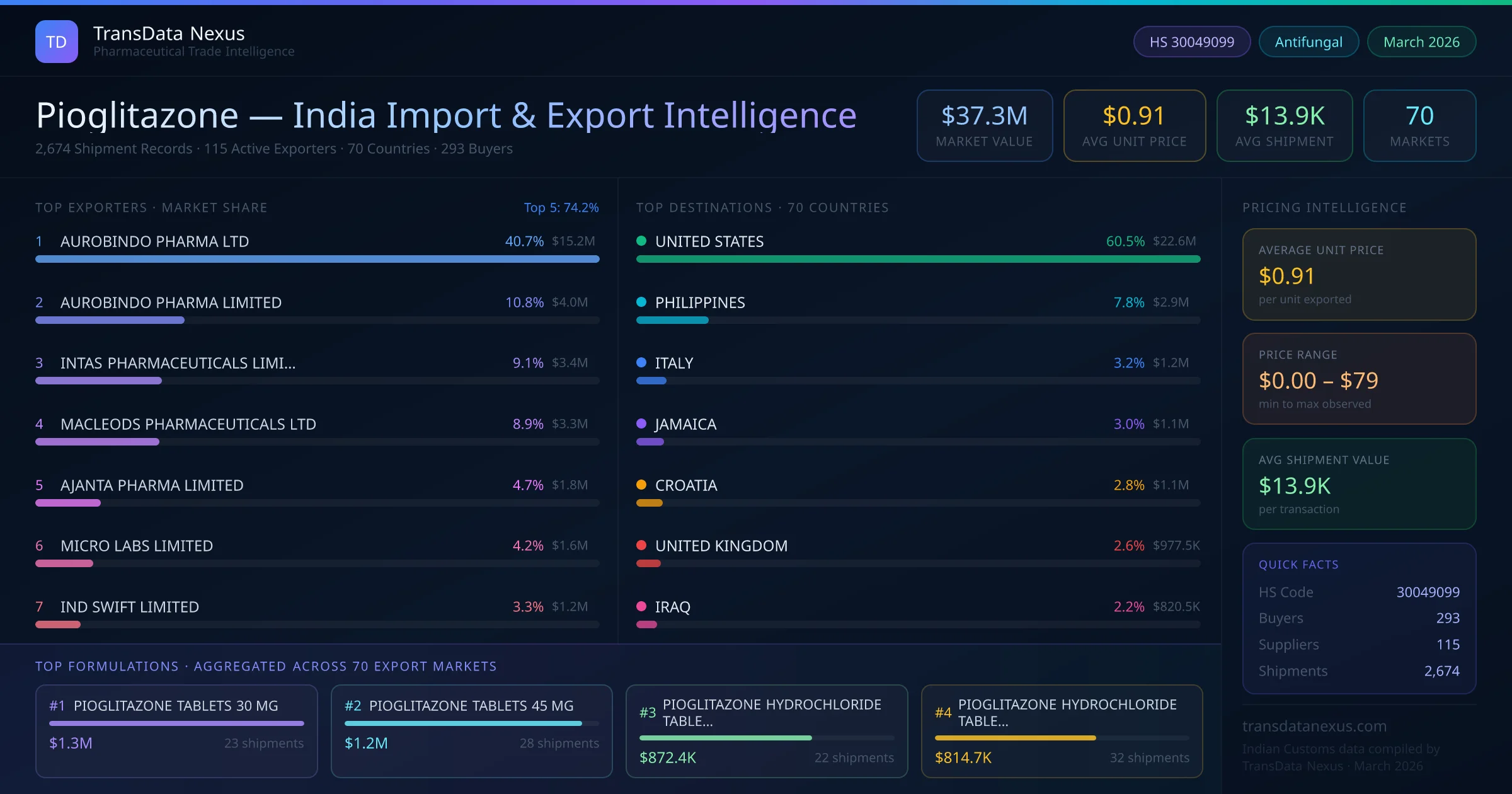Click the TD logo icon
The width and height of the screenshot is (1512, 794).
coord(56,42)
